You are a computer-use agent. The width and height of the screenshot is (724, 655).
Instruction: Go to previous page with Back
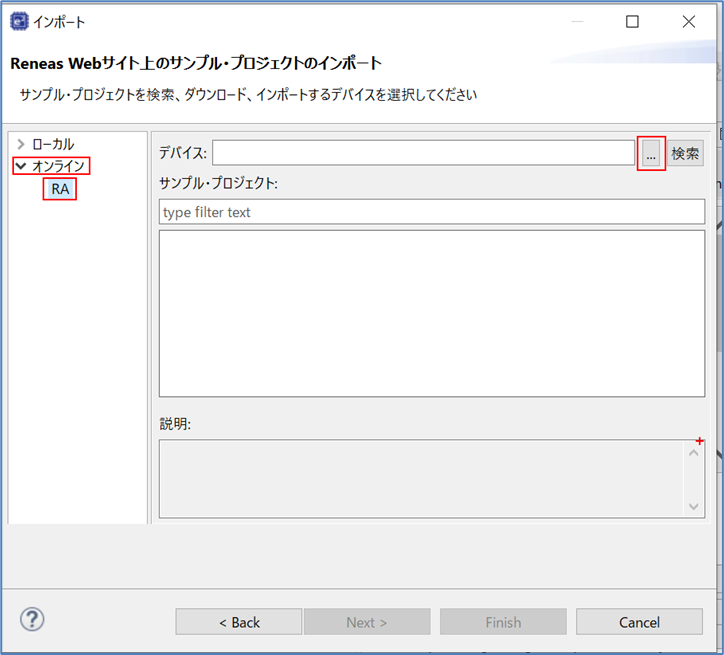pyautogui.click(x=239, y=622)
